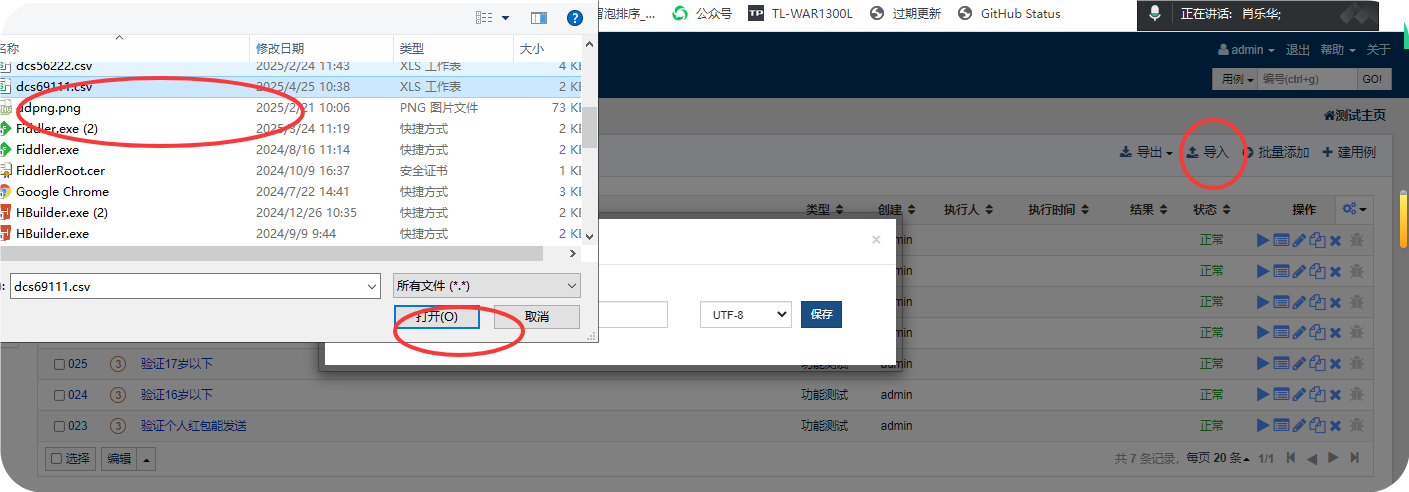Tick the checkbox for case 025
Image resolution: width=1409 pixels, height=492 pixels.
click(x=59, y=364)
